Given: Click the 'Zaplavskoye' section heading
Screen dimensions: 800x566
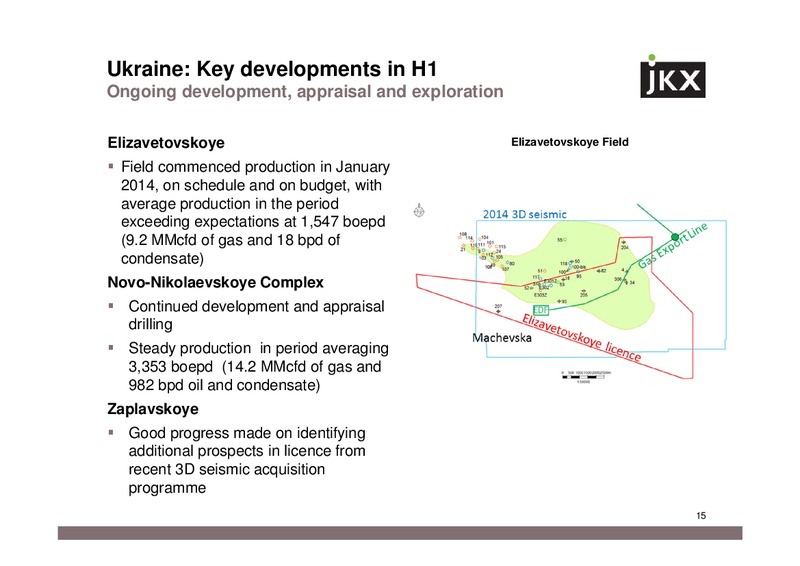Looking at the screenshot, I should point(153,409).
